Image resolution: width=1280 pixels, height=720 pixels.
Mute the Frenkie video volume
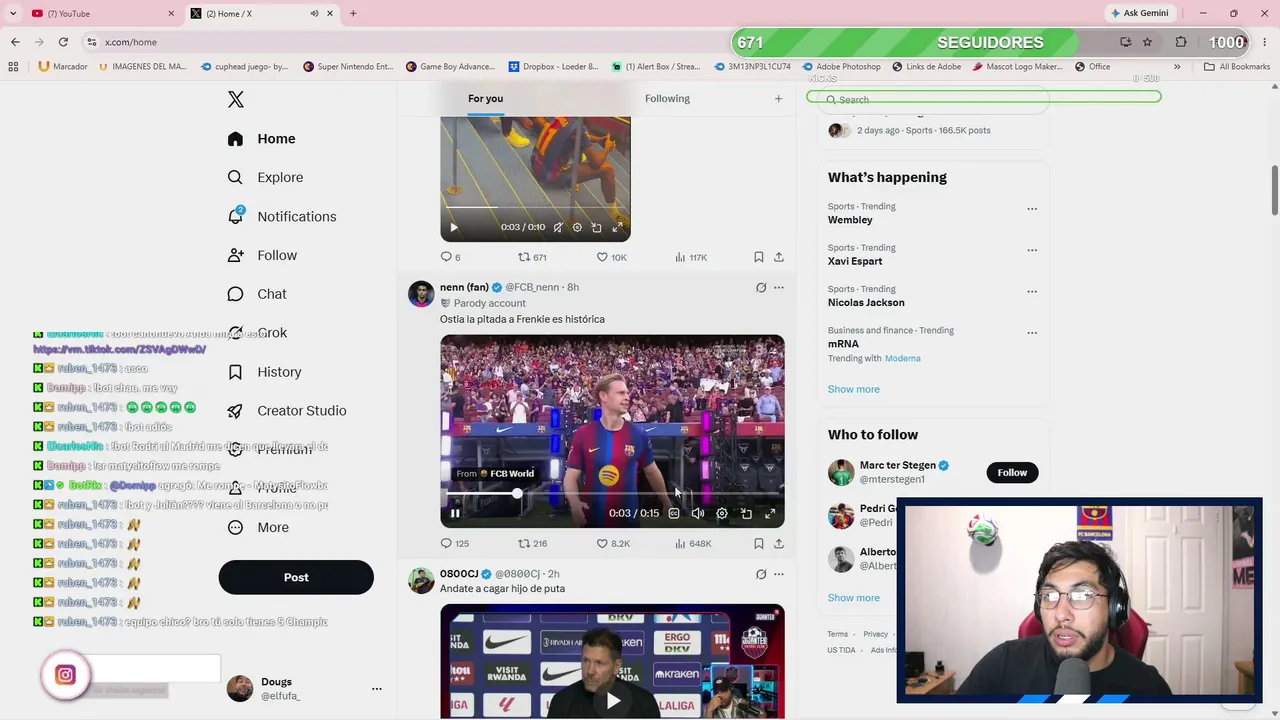(x=698, y=514)
